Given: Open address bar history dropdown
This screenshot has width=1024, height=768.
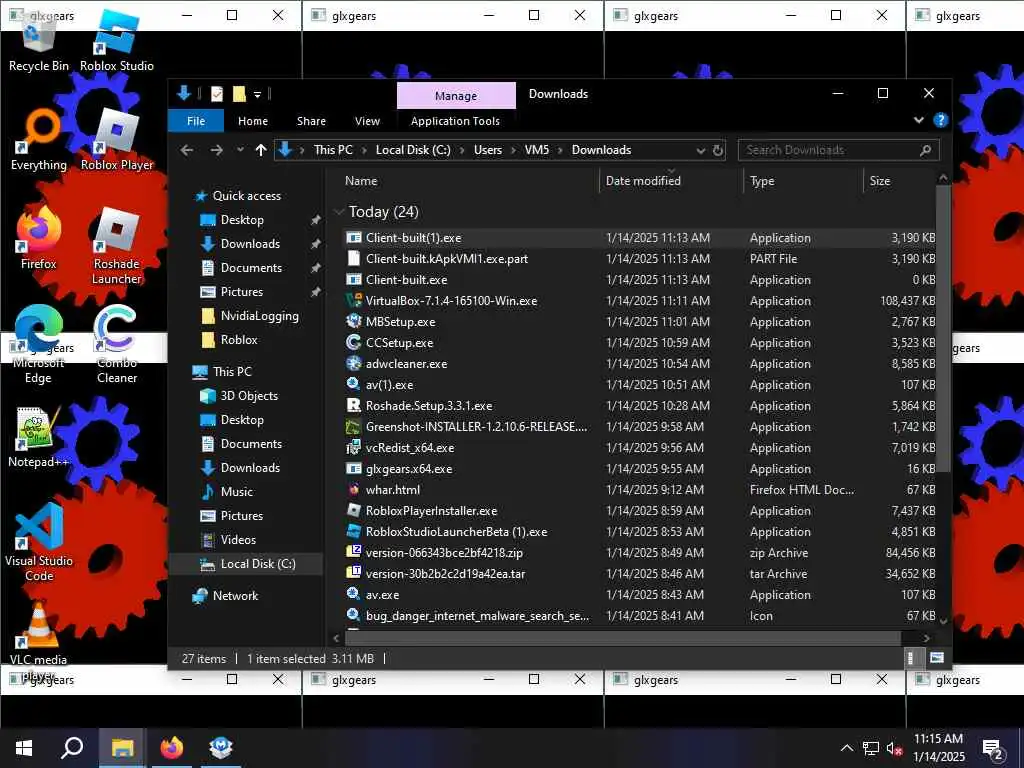Looking at the screenshot, I should coord(701,151).
